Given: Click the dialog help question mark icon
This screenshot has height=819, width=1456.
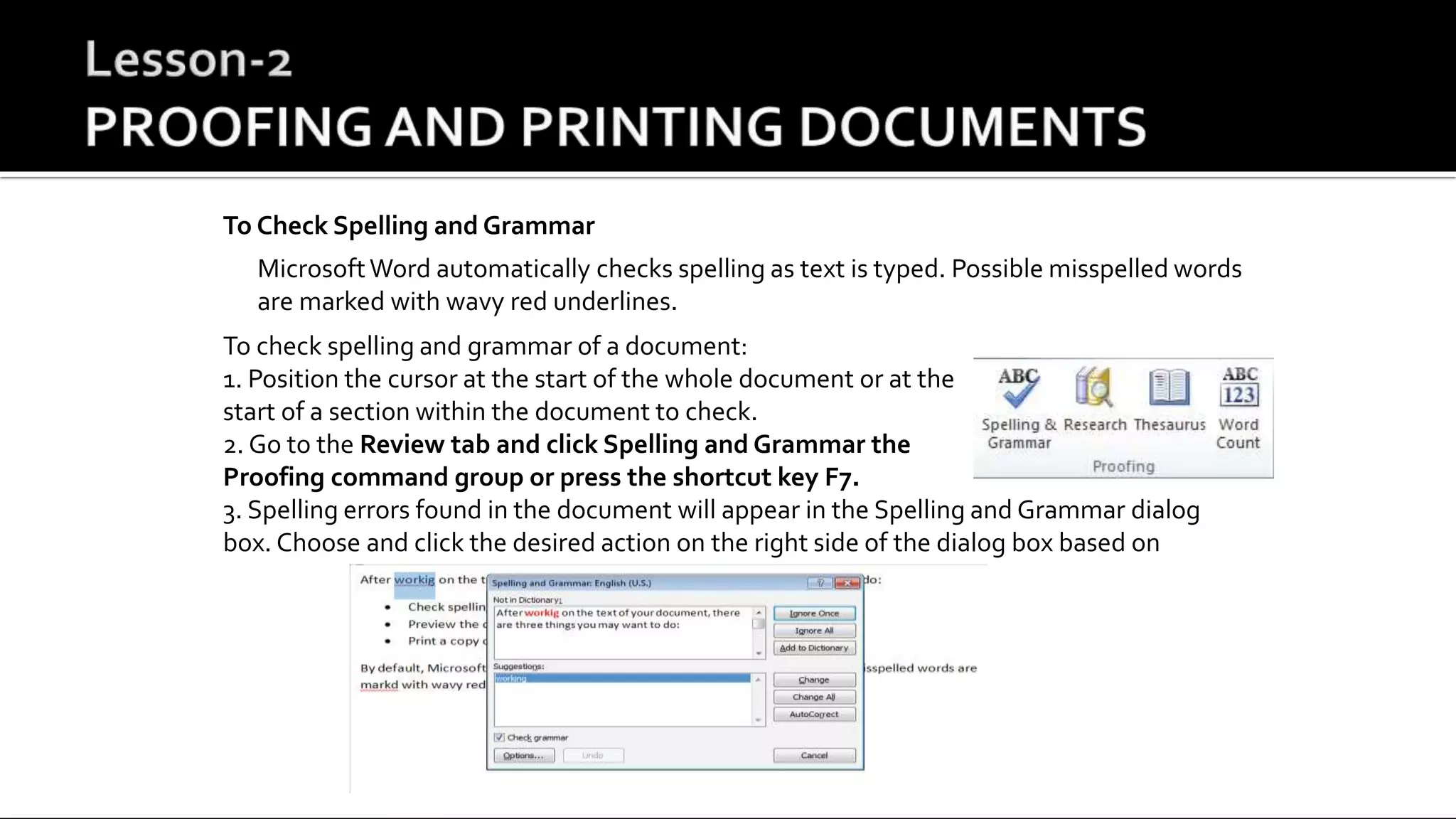Looking at the screenshot, I should [x=820, y=583].
